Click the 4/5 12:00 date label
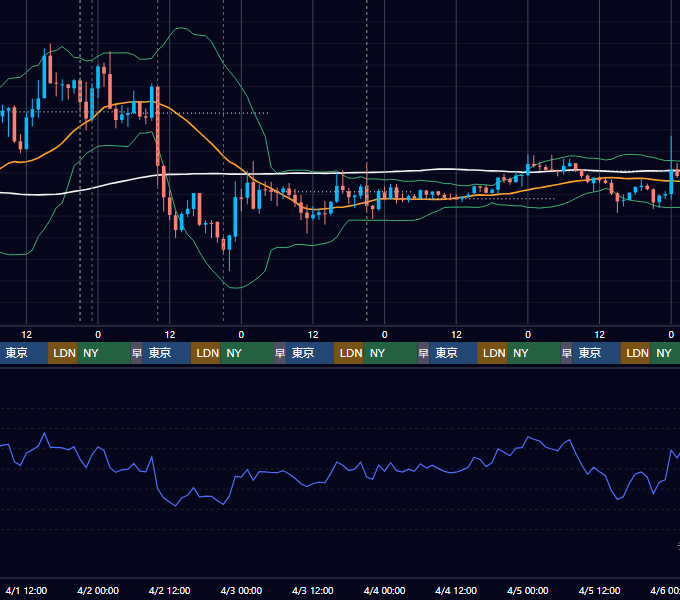The height and width of the screenshot is (600, 680). (x=599, y=590)
